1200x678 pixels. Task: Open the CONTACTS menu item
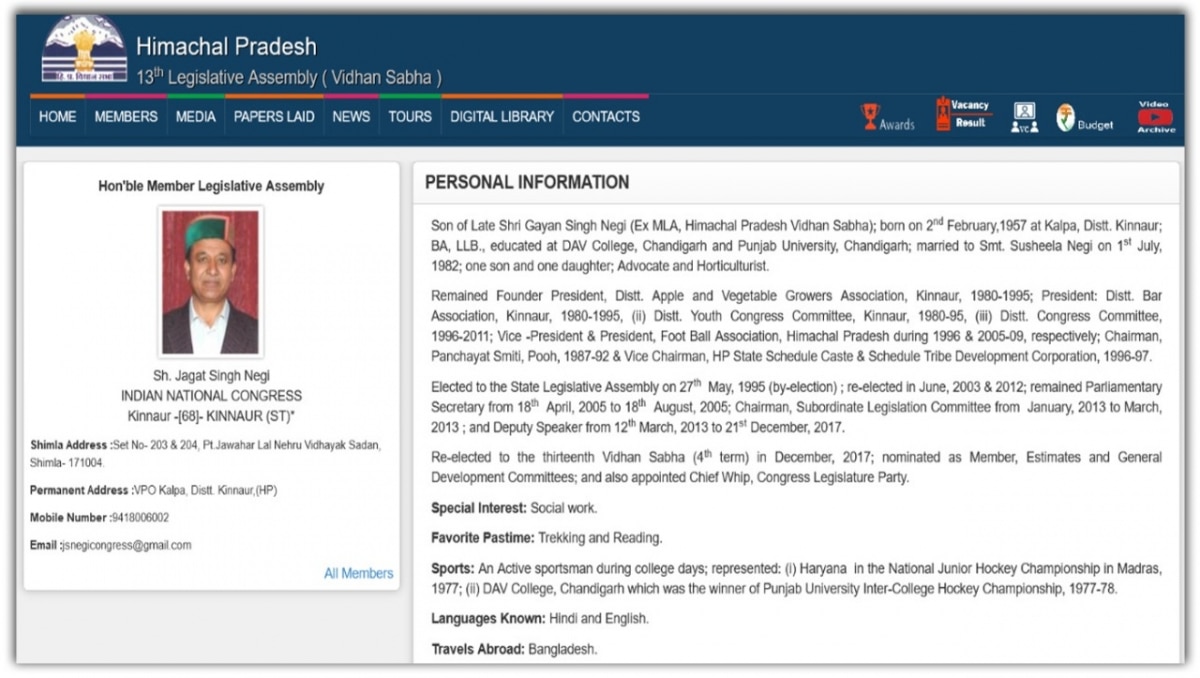(x=606, y=117)
